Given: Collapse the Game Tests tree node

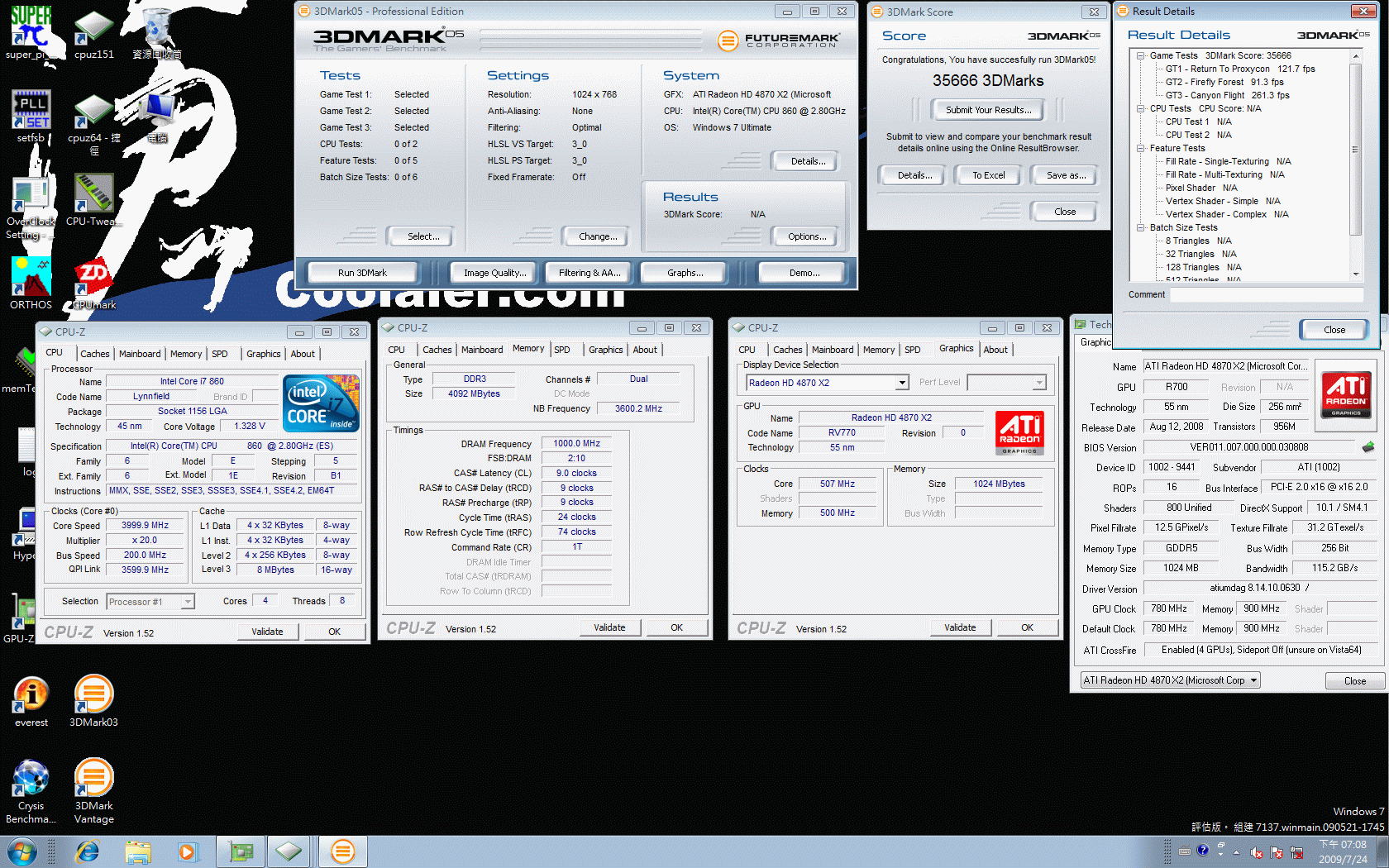Looking at the screenshot, I should pyautogui.click(x=1141, y=56).
